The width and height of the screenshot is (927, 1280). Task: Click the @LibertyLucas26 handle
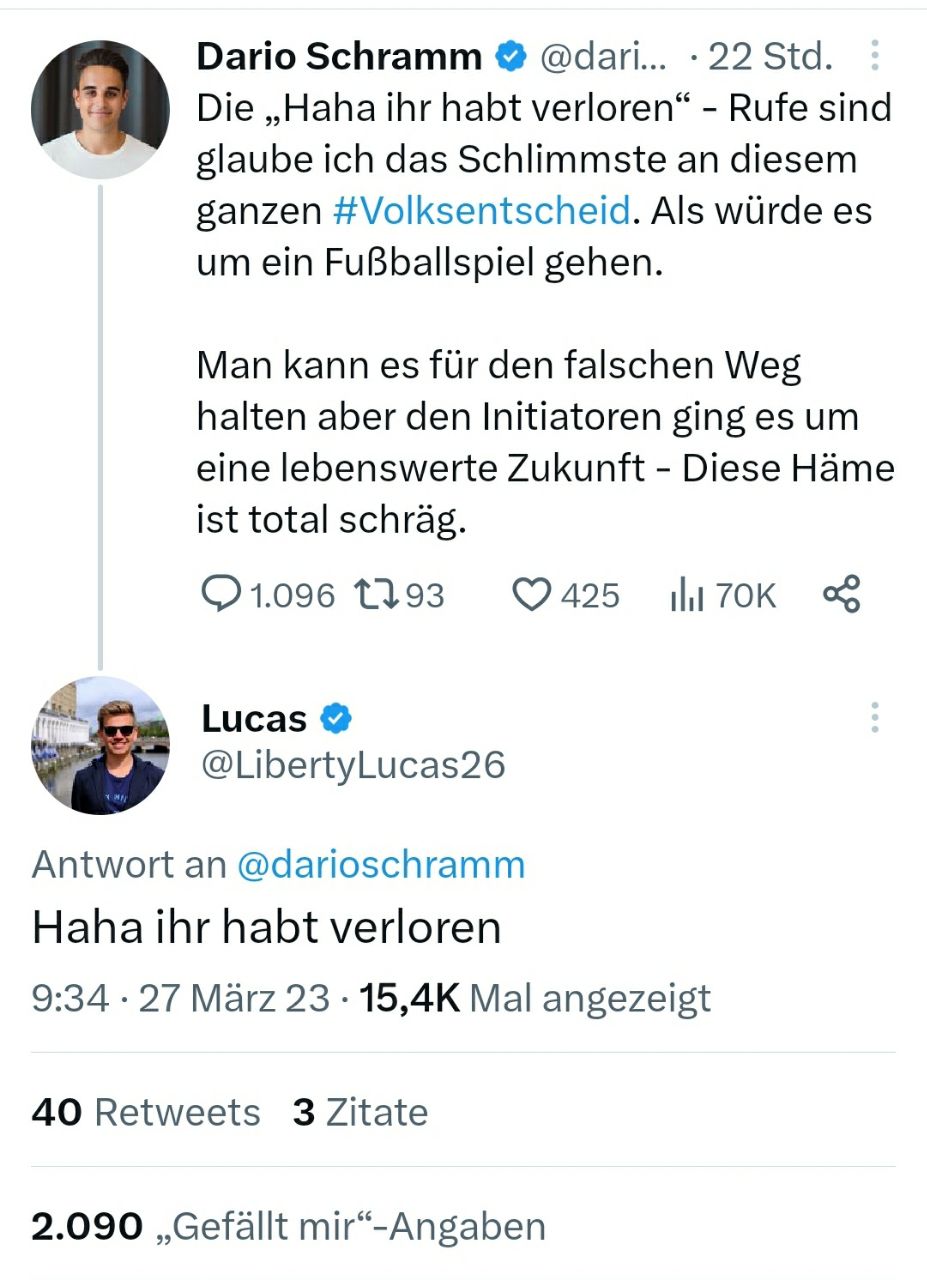coord(353,765)
